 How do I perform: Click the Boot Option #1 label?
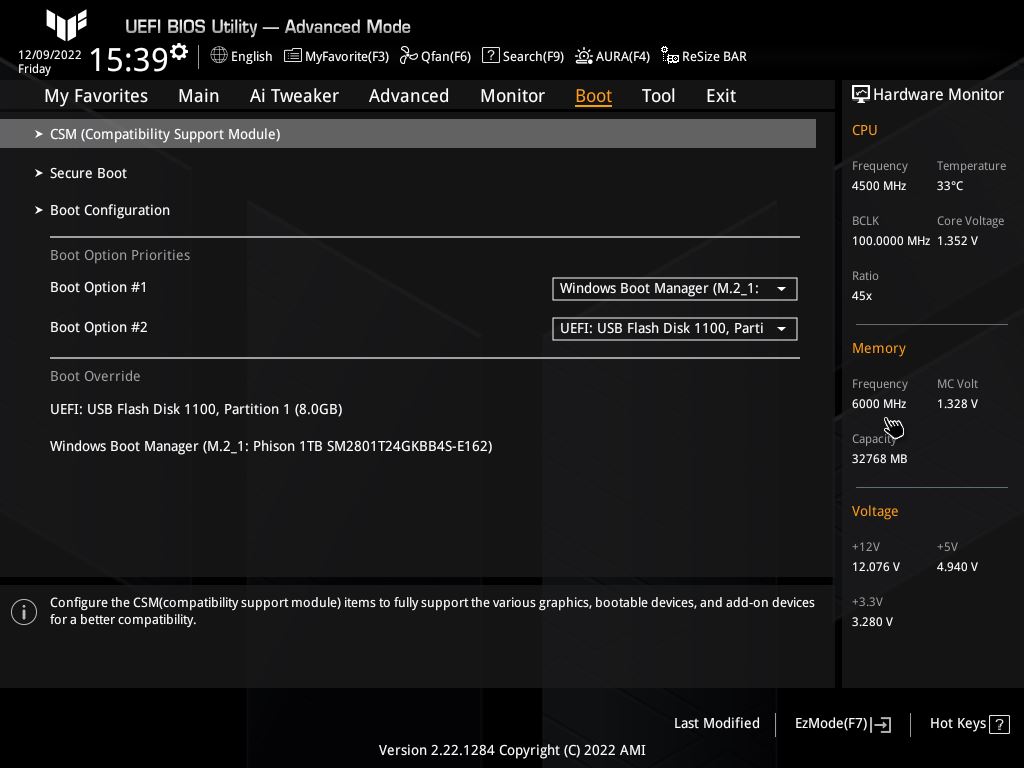point(99,287)
